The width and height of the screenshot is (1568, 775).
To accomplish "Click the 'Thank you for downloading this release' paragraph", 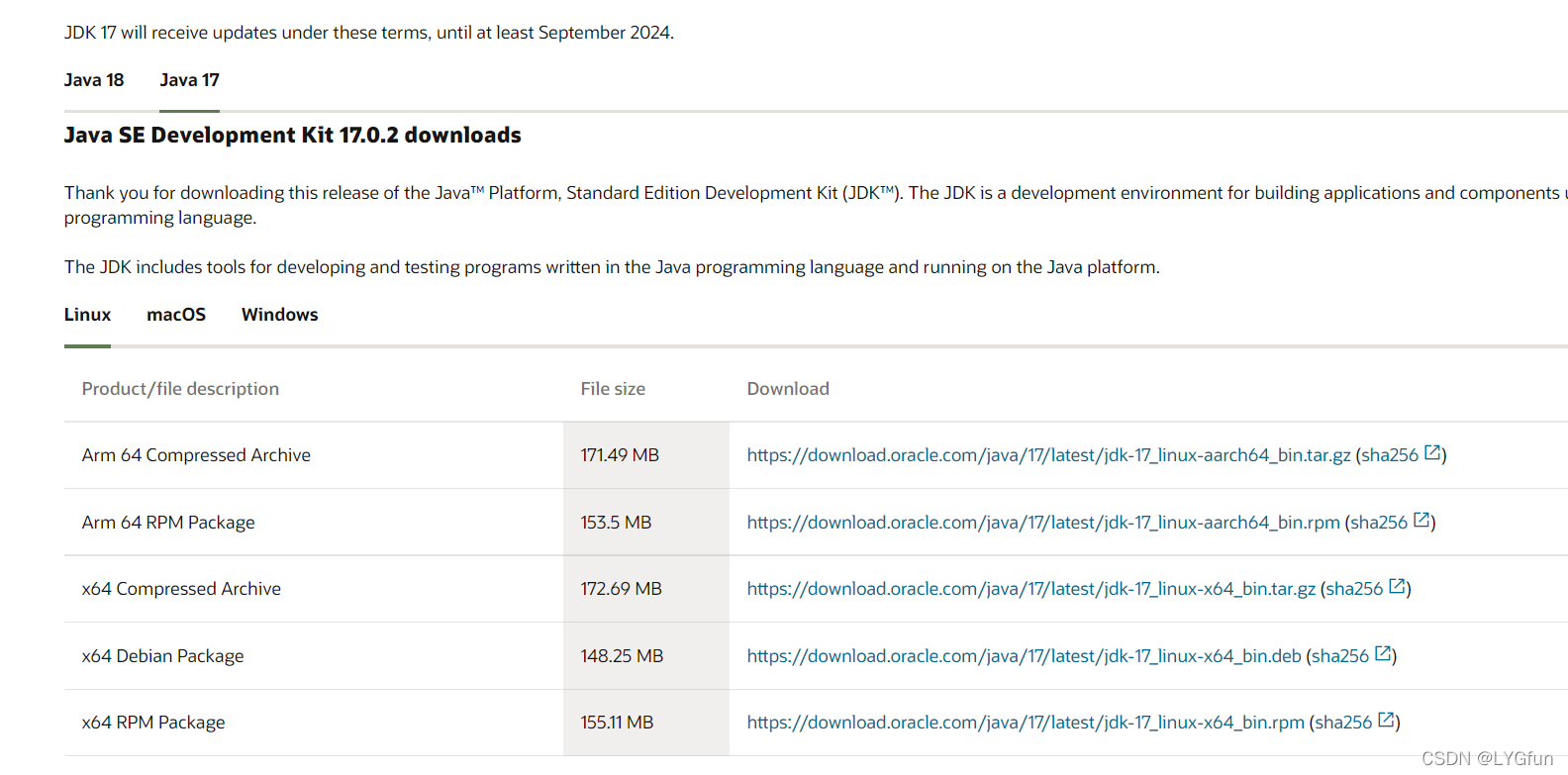I will [816, 205].
